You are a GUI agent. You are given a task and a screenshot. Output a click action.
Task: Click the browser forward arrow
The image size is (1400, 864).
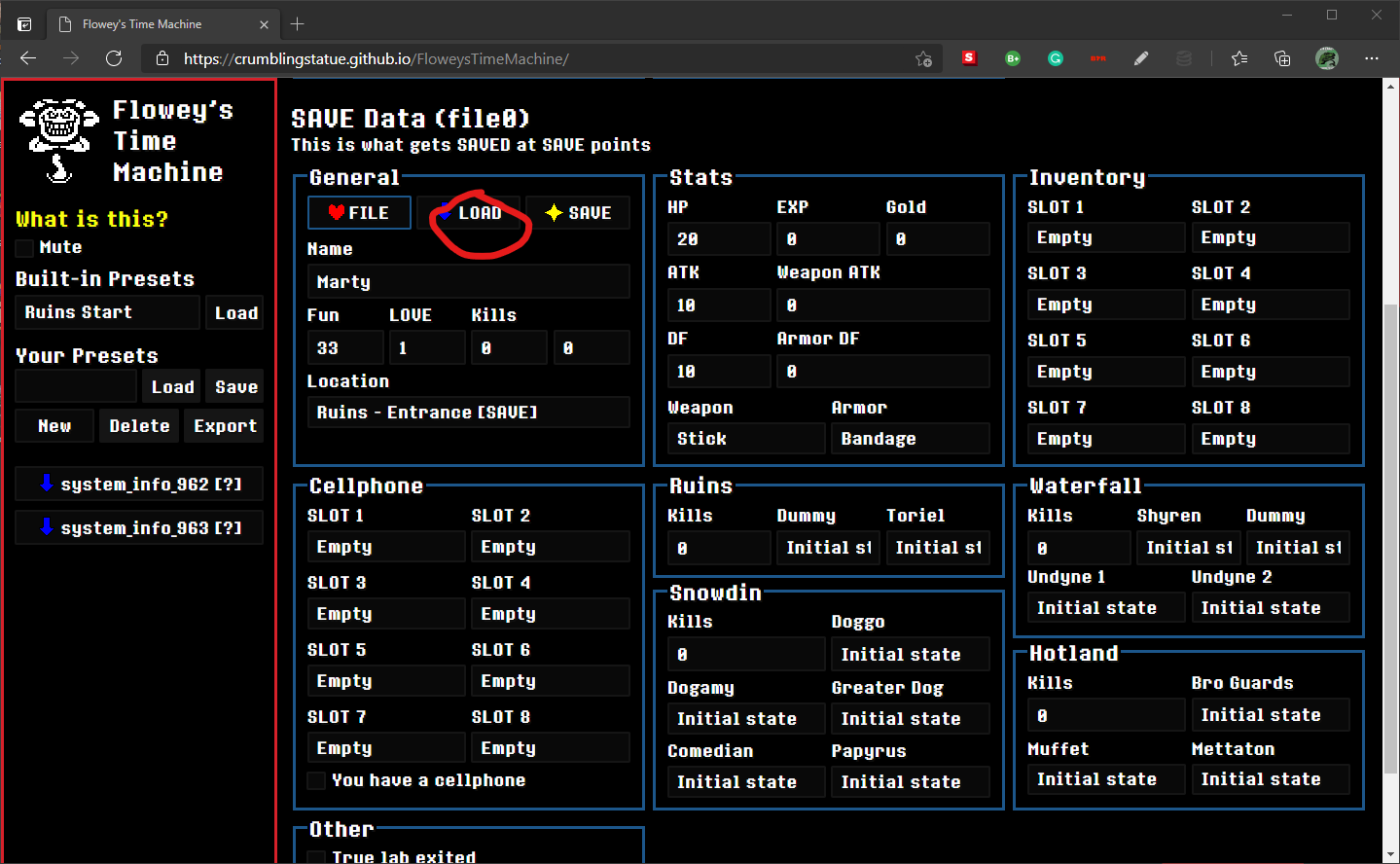(x=71, y=58)
